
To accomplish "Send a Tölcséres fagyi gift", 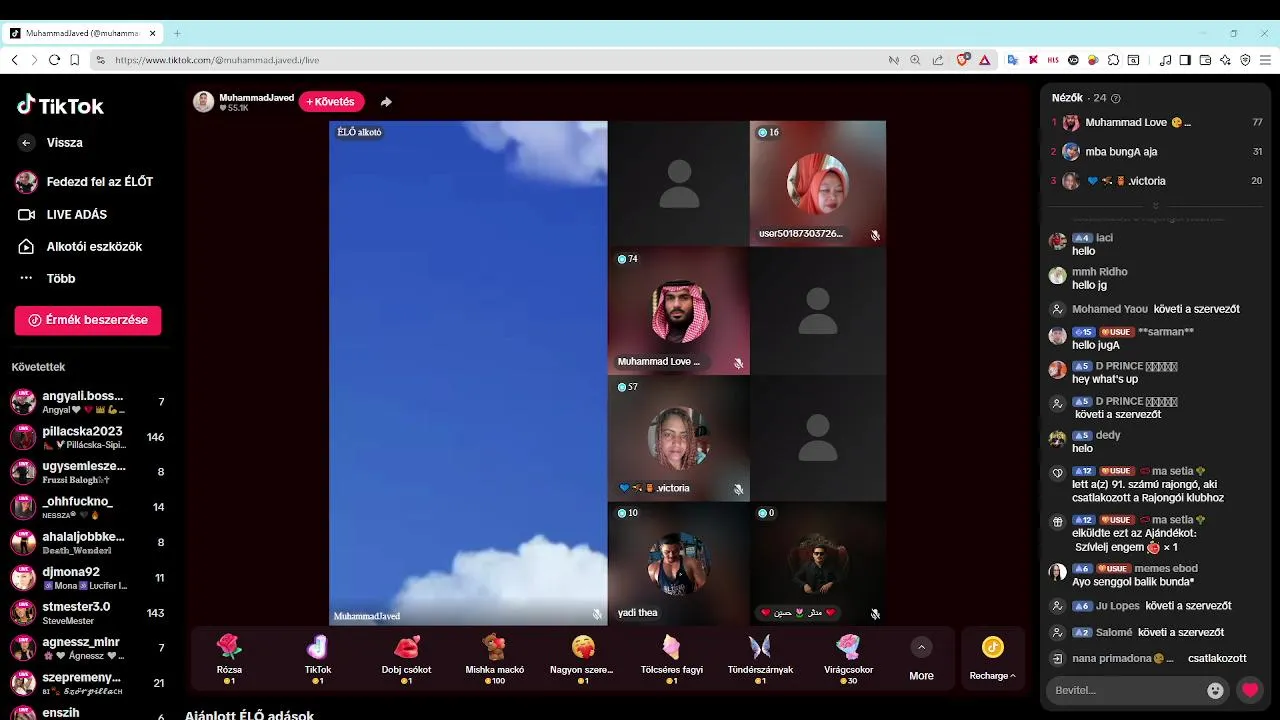I will point(671,658).
